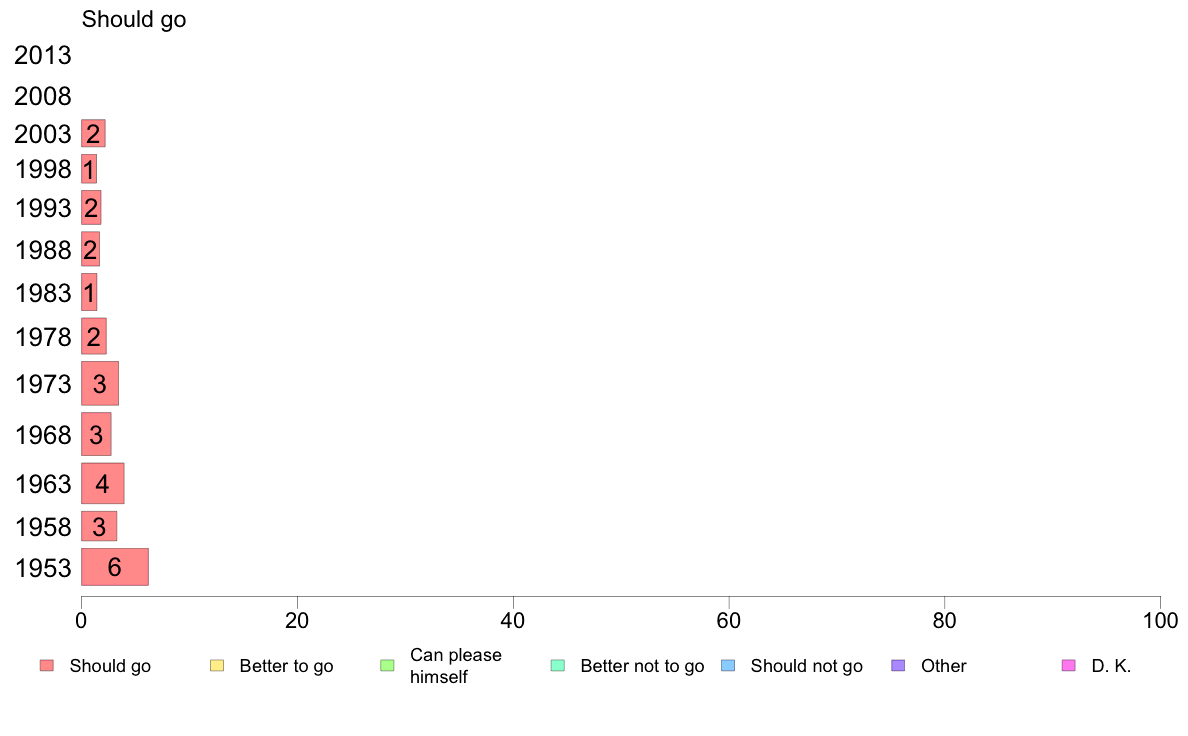The image size is (1188, 736).
Task: Click the Should go chart title
Action: tap(134, 20)
